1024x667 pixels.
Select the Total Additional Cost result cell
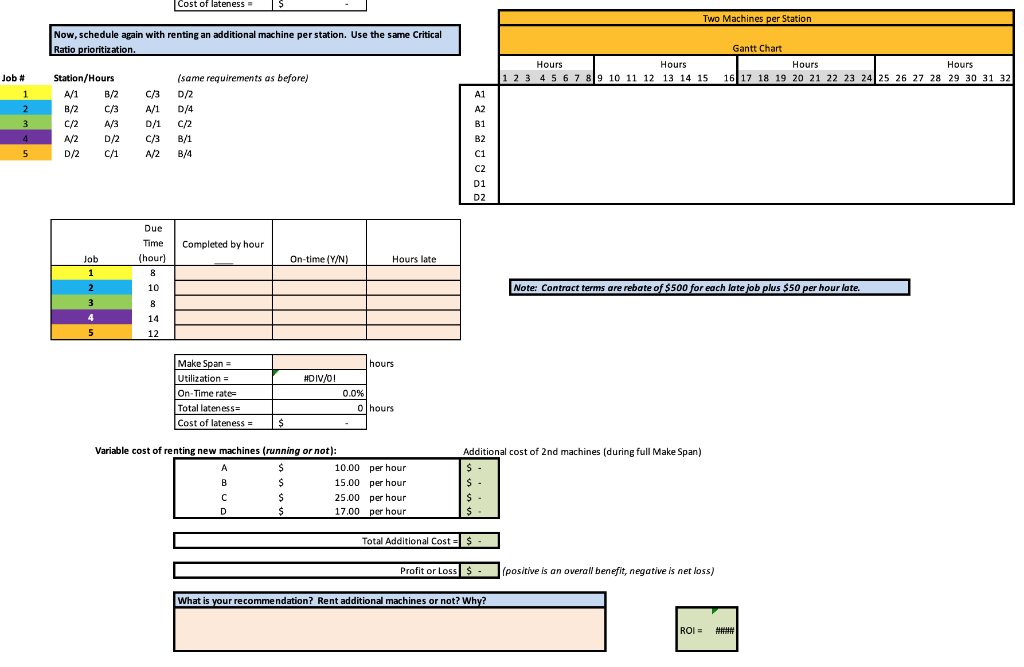478,541
